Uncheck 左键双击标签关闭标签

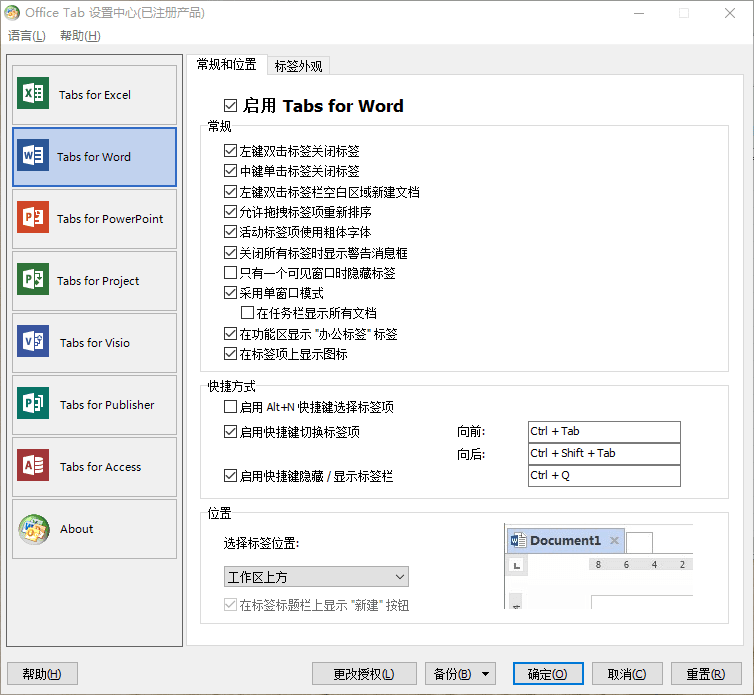coord(230,151)
